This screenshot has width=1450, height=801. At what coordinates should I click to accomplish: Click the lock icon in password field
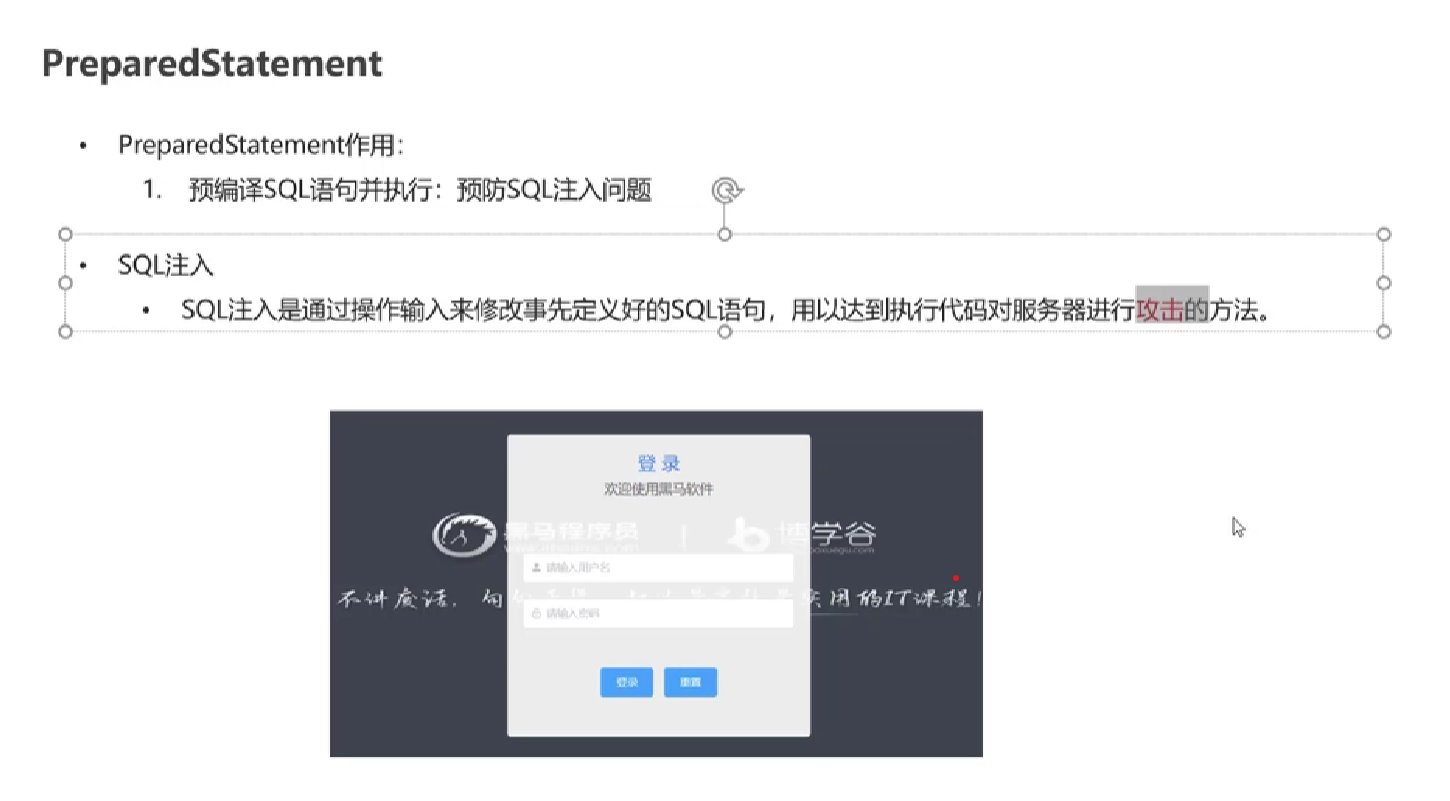[536, 613]
